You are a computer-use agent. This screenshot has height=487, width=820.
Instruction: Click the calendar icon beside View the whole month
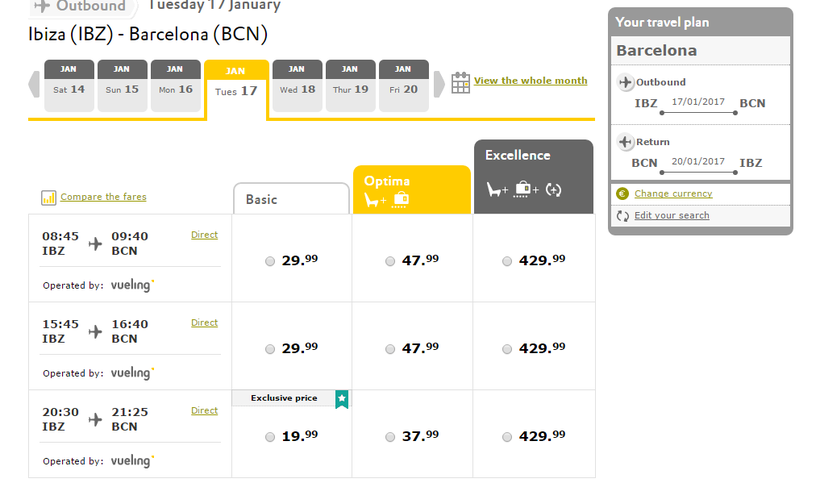pyautogui.click(x=460, y=82)
